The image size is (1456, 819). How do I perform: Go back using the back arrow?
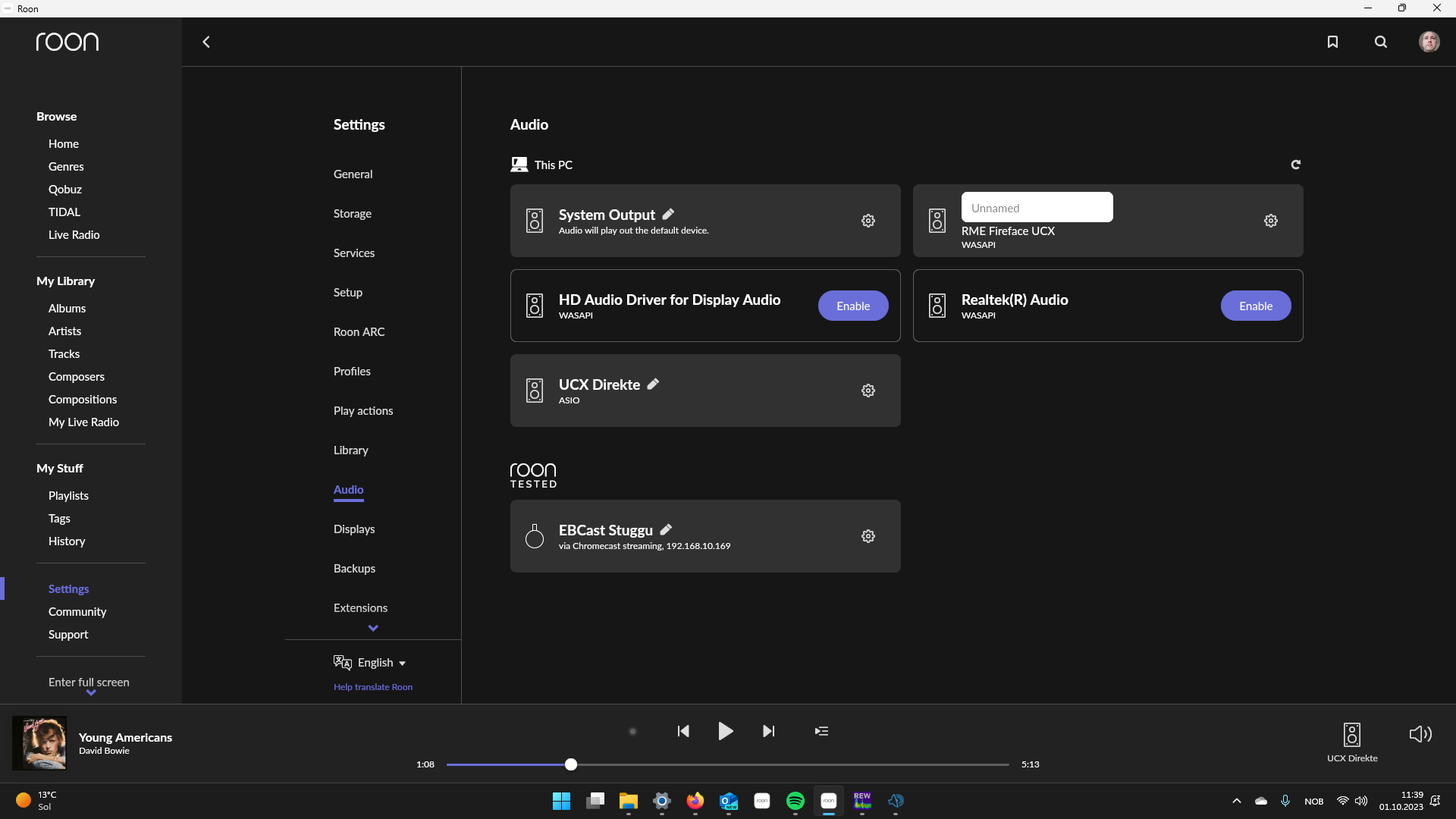pyautogui.click(x=206, y=42)
